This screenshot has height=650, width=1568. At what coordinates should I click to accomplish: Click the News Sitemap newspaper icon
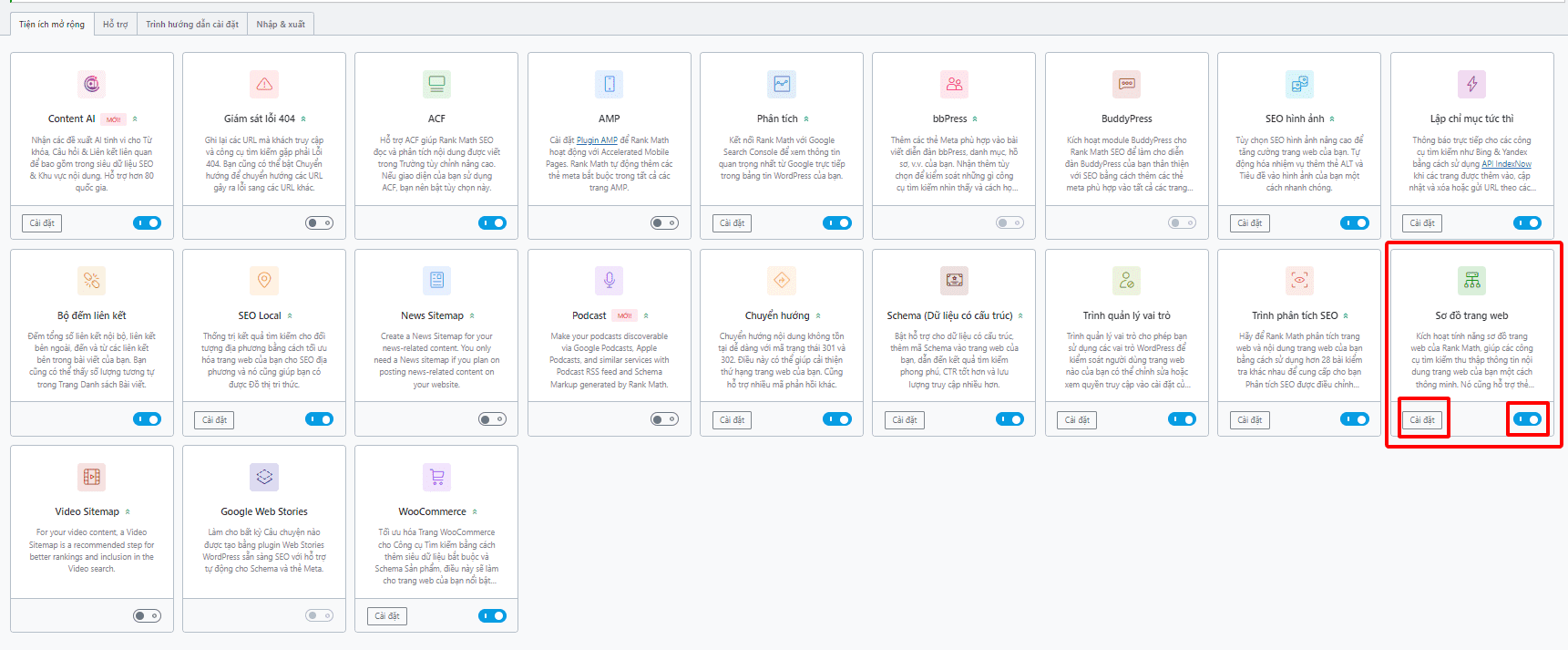(x=436, y=280)
